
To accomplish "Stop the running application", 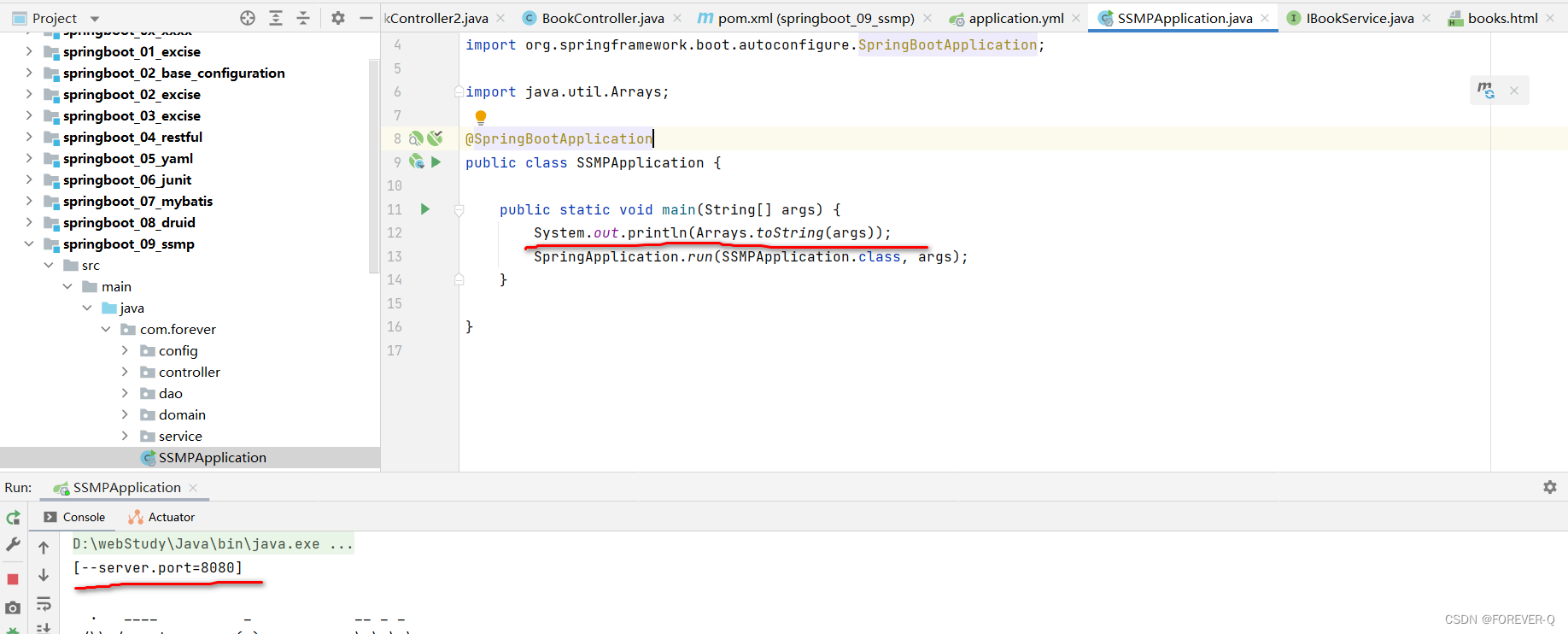I will [13, 579].
